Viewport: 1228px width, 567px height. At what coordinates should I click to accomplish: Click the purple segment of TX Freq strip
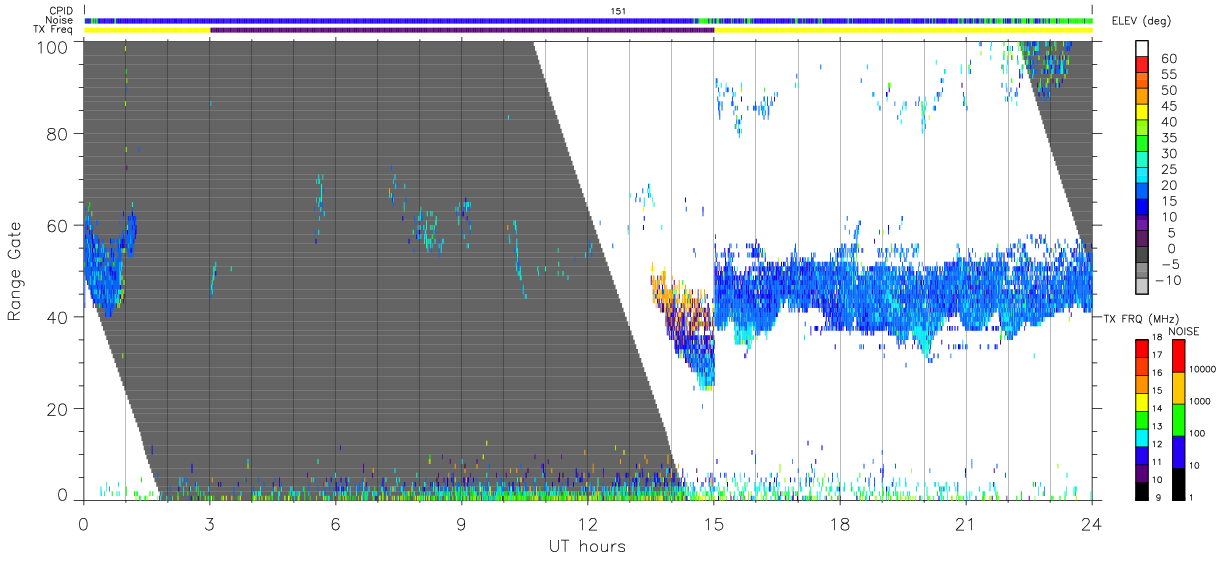pos(462,30)
